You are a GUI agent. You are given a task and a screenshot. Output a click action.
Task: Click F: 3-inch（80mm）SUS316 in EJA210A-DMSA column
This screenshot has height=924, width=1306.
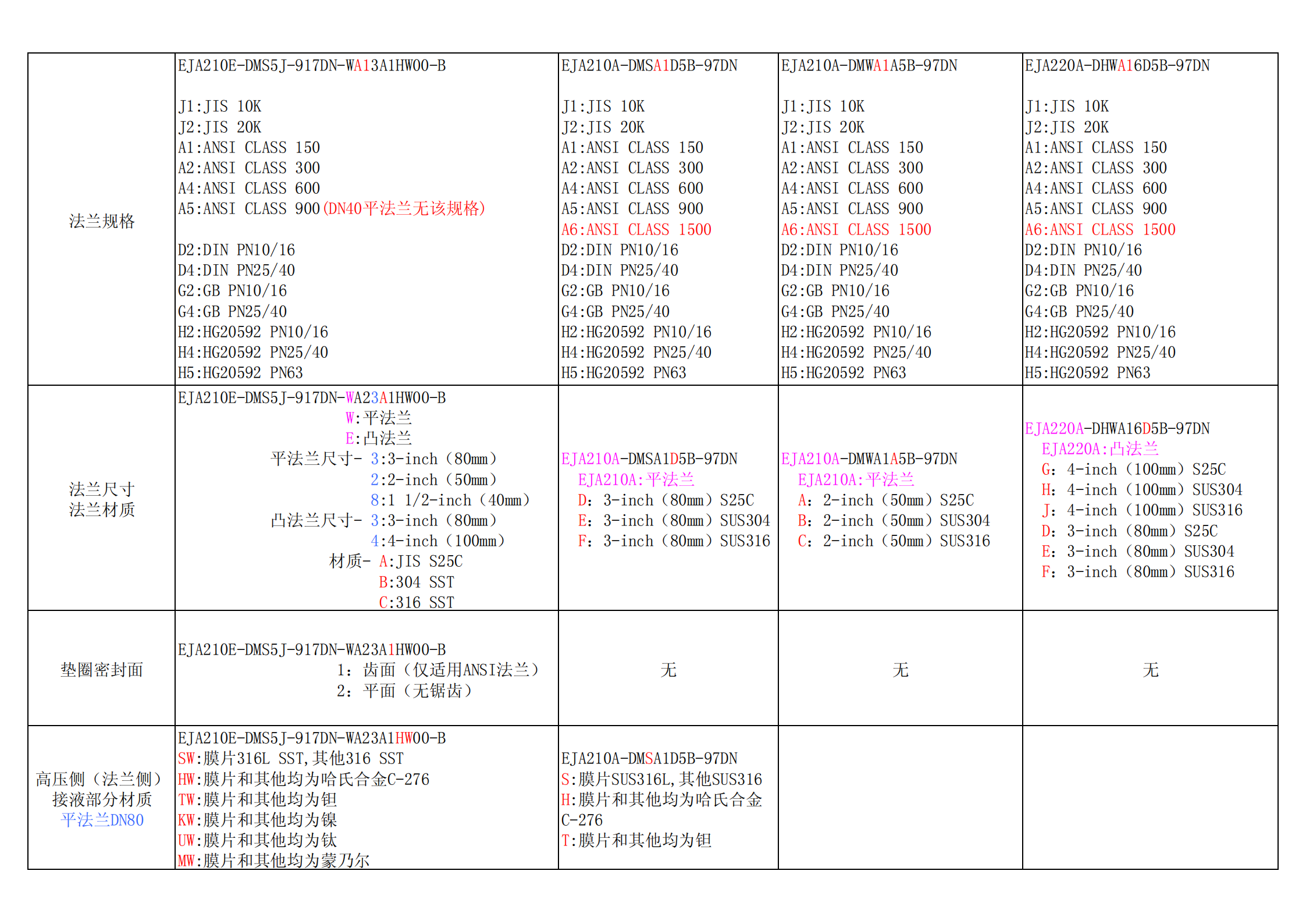pos(674,541)
